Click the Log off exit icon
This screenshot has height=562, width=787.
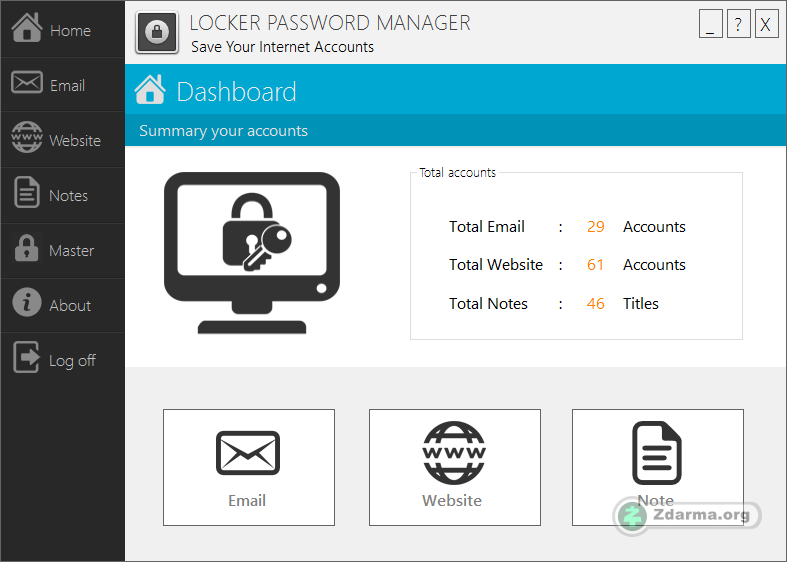[27, 357]
